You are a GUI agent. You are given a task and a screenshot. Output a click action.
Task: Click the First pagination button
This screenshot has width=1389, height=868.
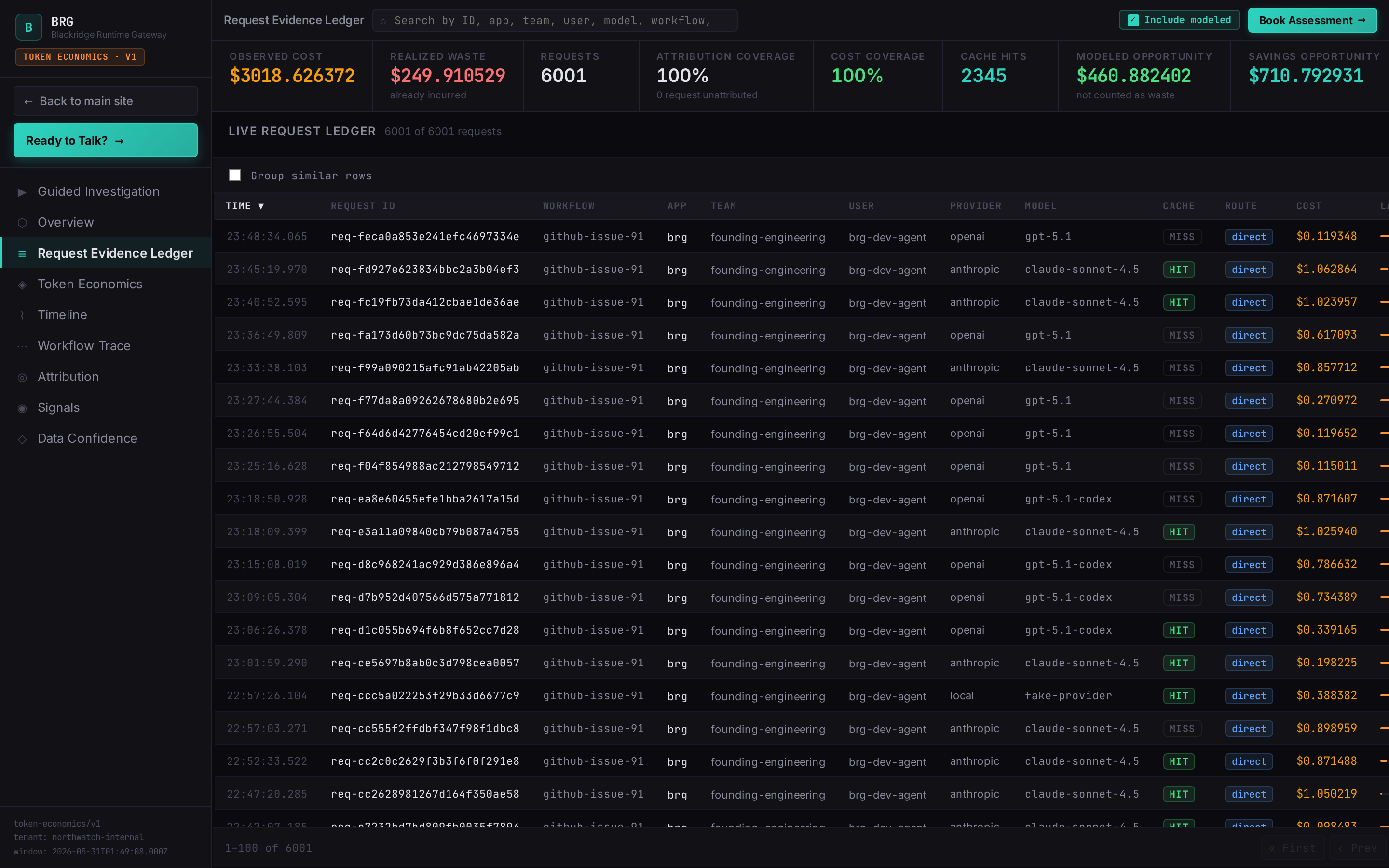click(1292, 848)
